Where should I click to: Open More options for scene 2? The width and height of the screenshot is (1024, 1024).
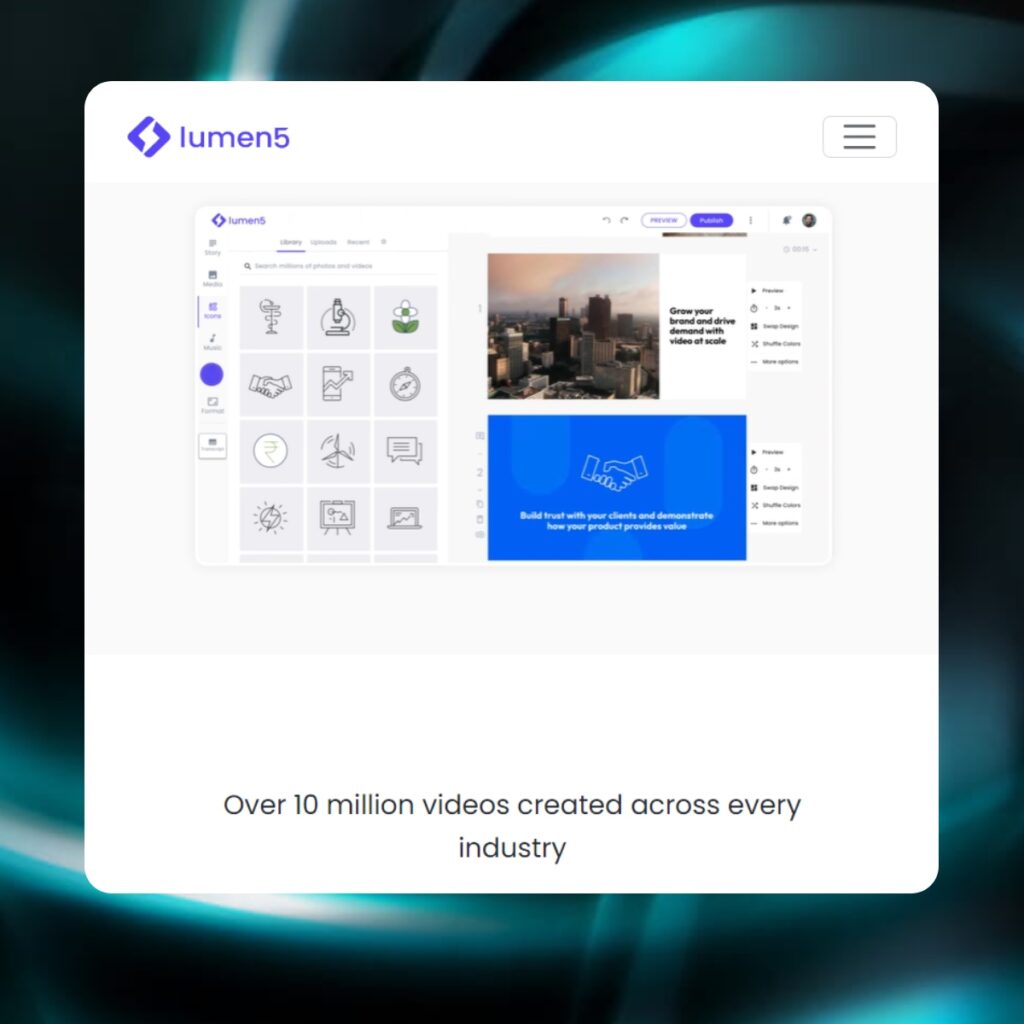[x=775, y=522]
